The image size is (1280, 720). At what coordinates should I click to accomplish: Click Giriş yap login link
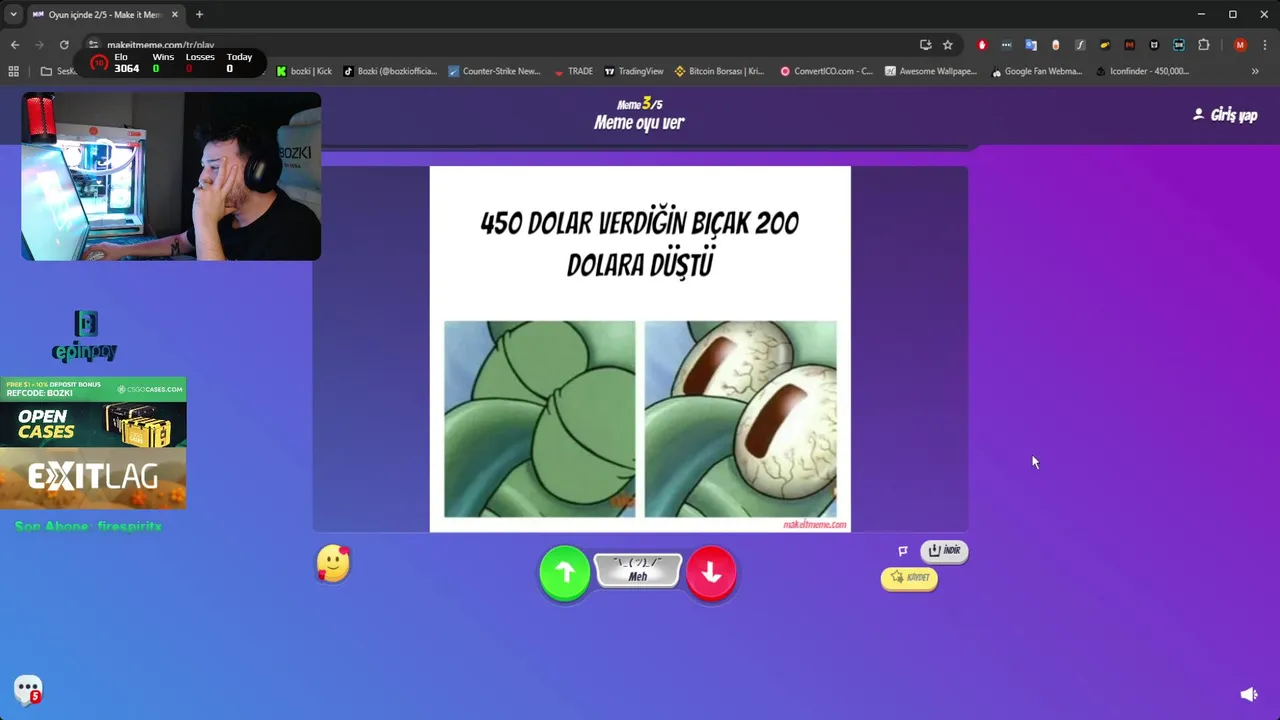pos(1225,115)
